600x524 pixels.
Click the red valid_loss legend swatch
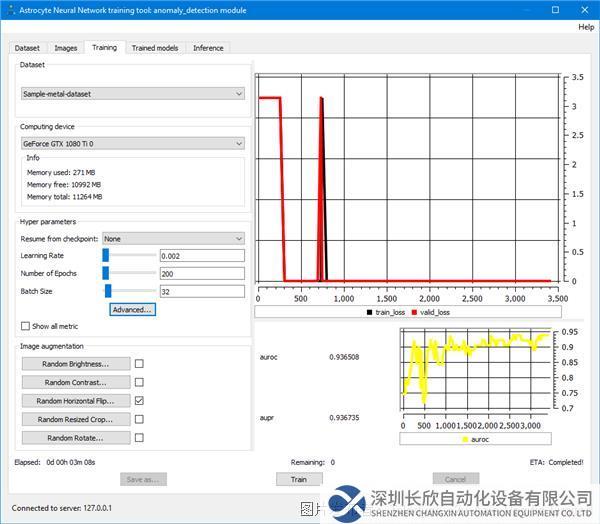click(x=413, y=312)
